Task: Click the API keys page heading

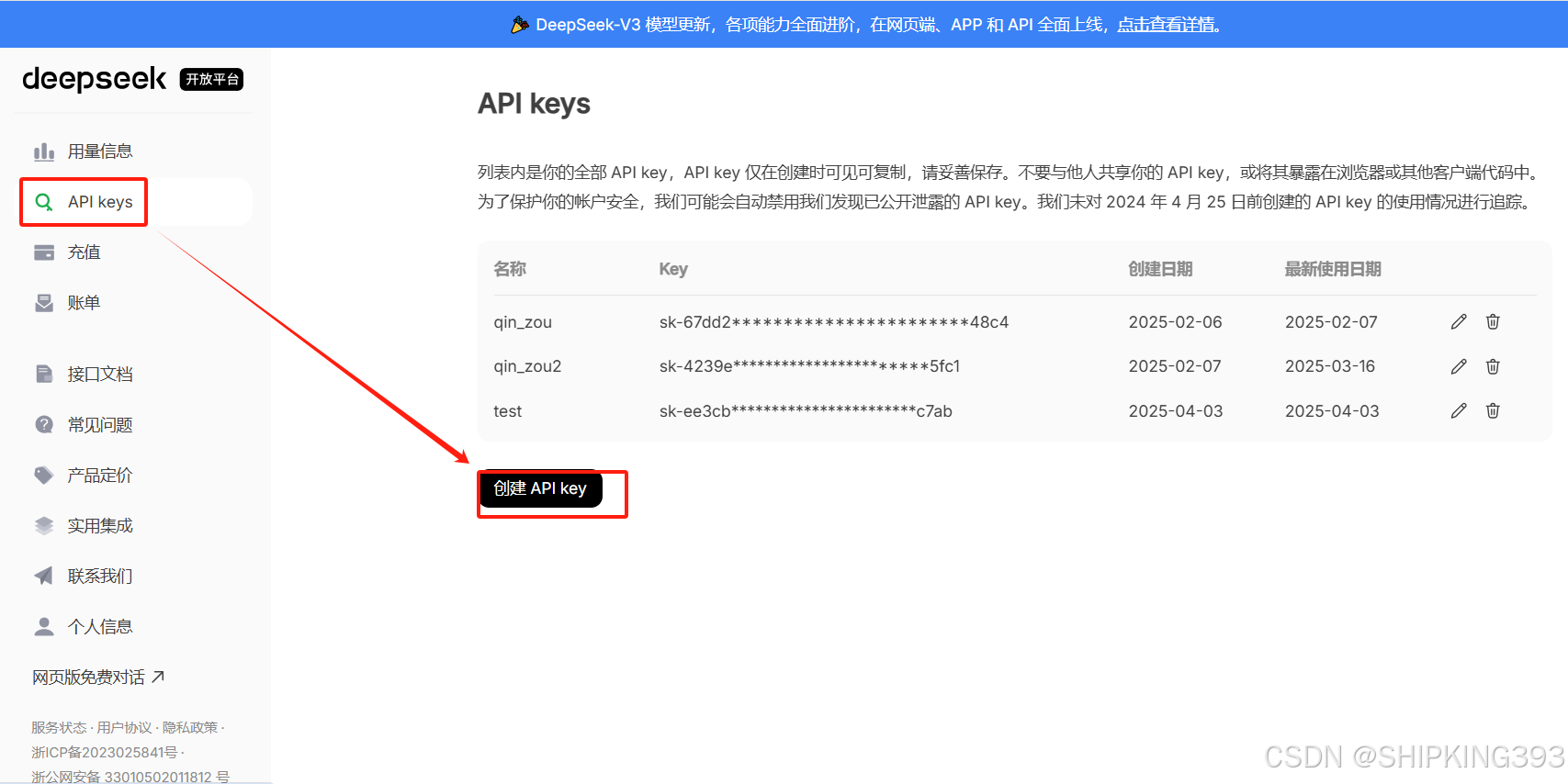Action: tap(534, 104)
